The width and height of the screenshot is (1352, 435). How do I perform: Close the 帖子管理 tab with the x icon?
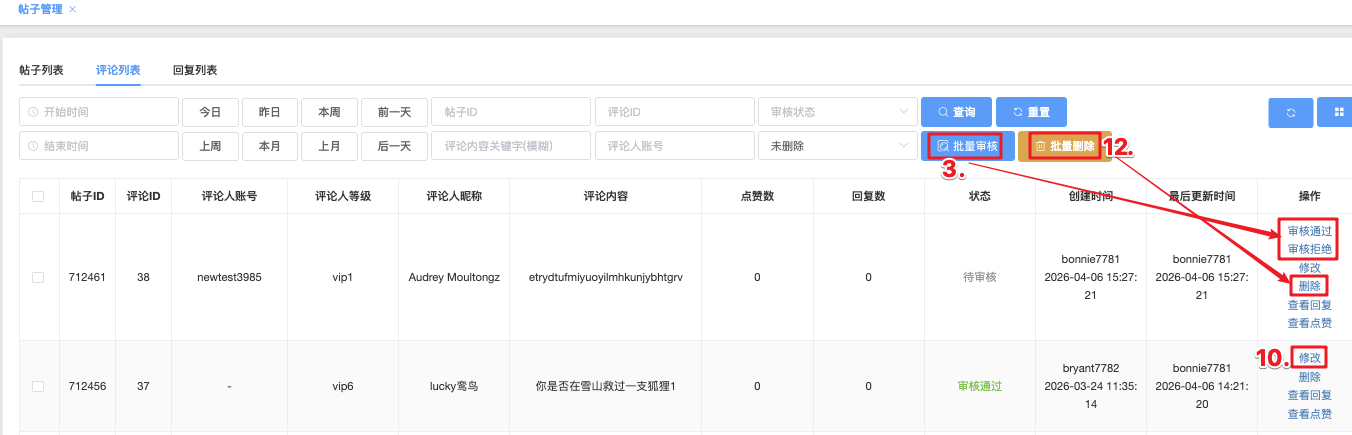tap(72, 9)
